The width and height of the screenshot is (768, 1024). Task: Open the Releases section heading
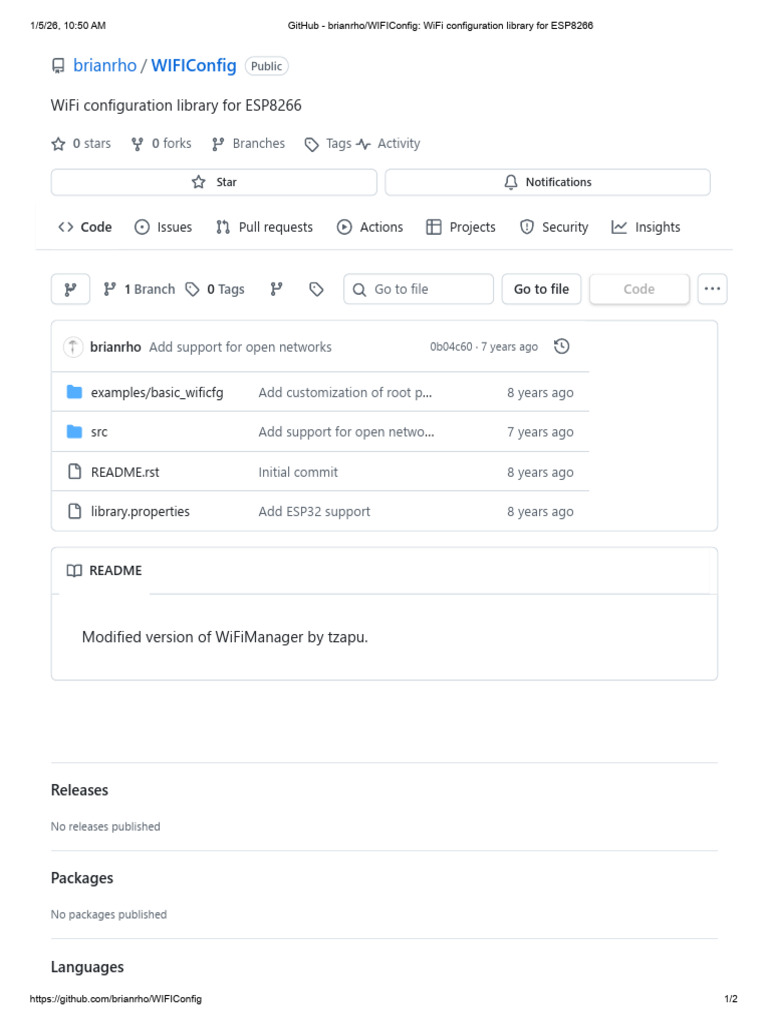click(80, 790)
